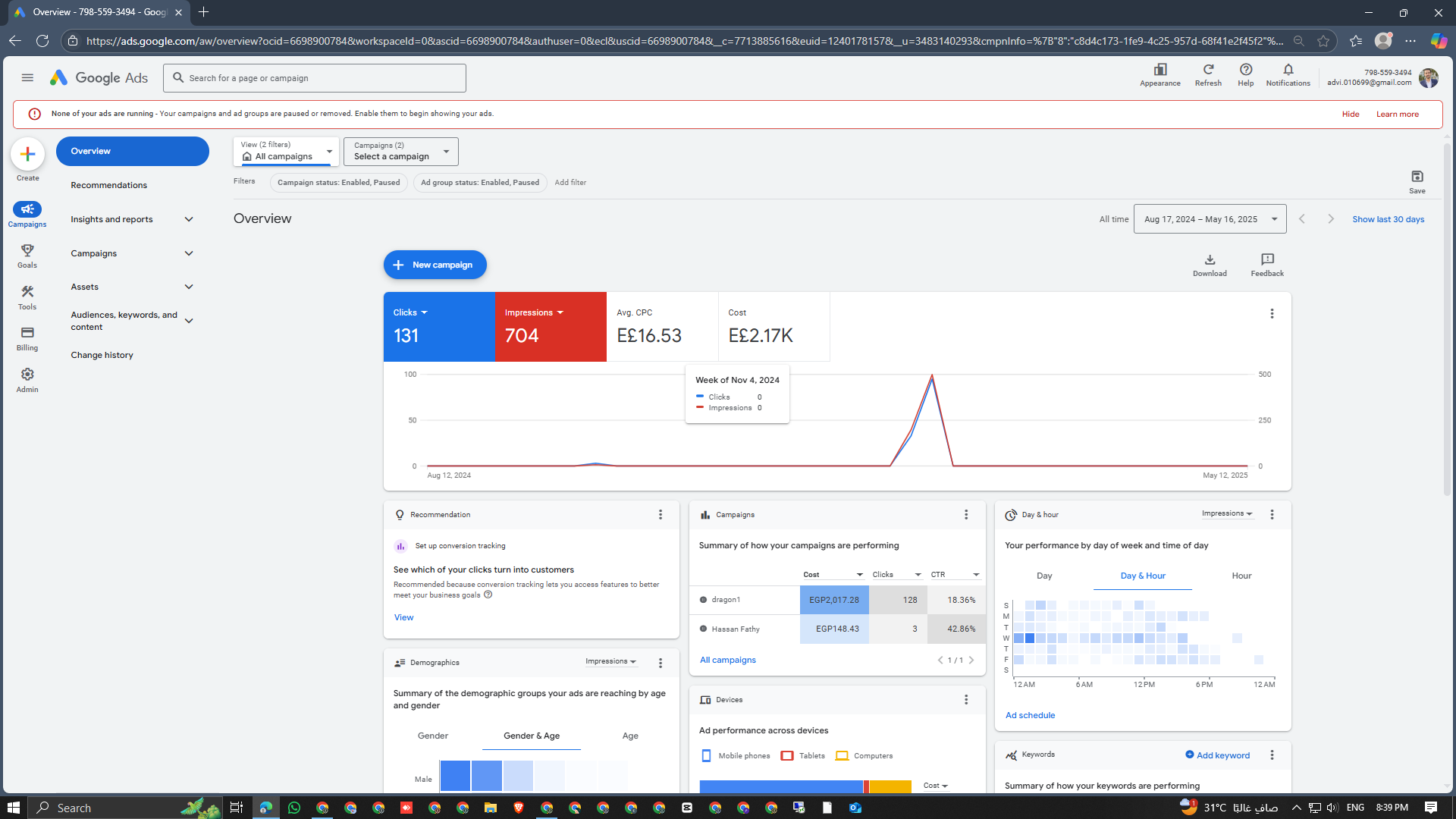Open Recommendations page

(x=108, y=185)
